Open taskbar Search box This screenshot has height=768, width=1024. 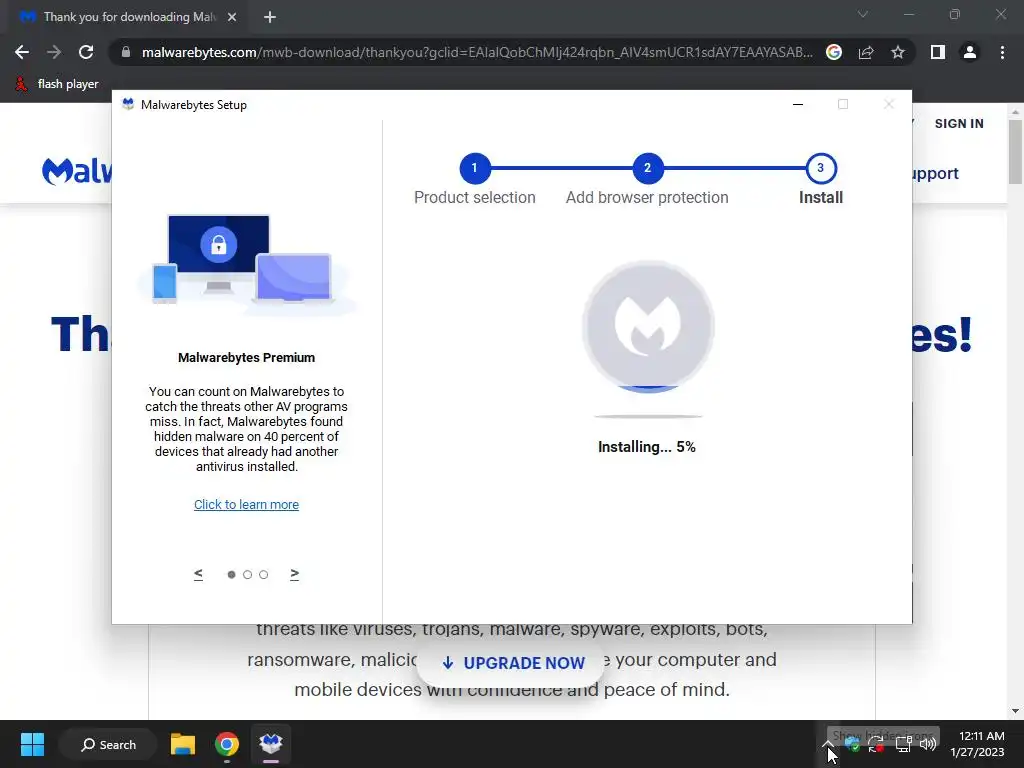[x=108, y=744]
